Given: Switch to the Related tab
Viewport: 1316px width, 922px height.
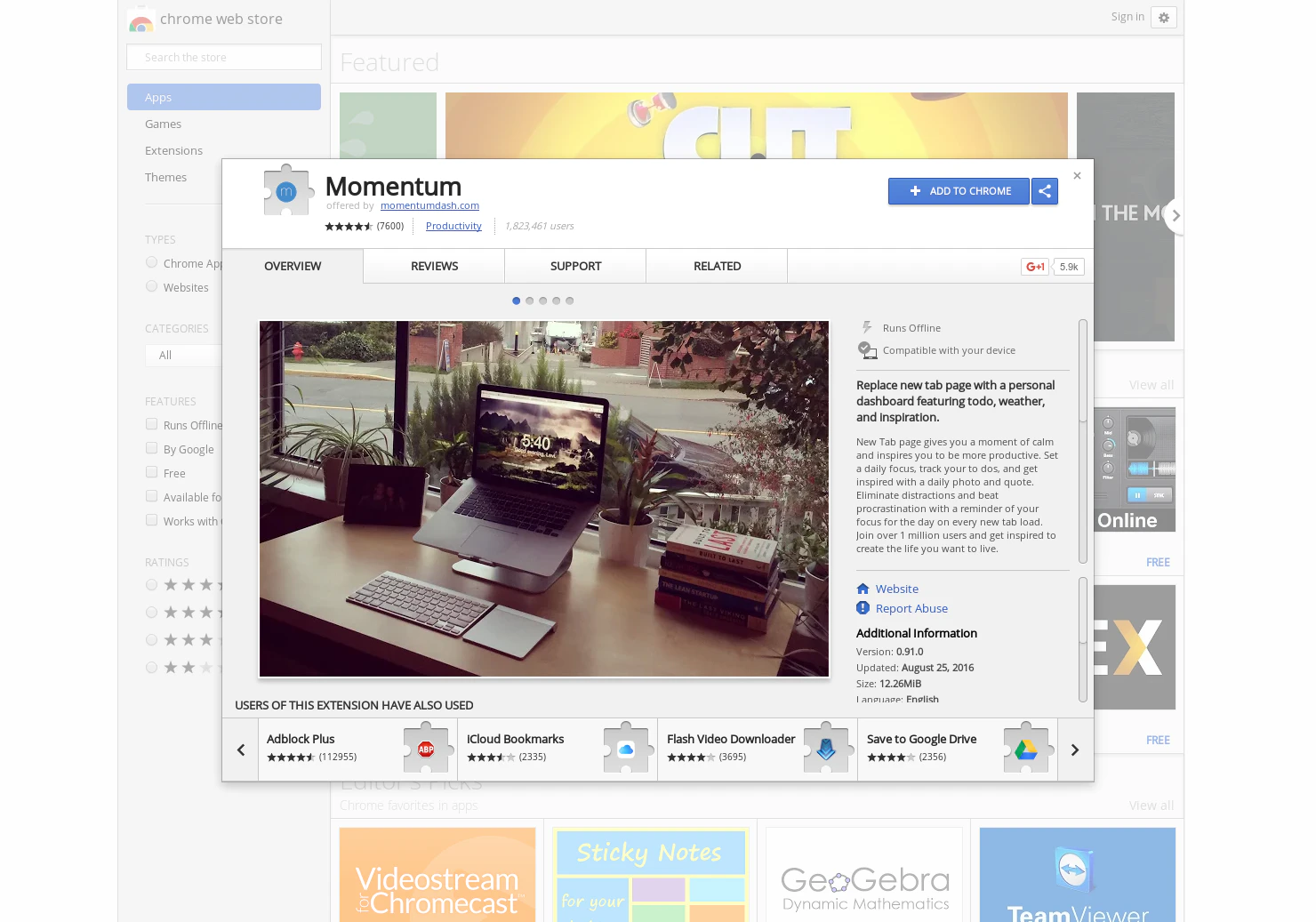Looking at the screenshot, I should point(717,266).
